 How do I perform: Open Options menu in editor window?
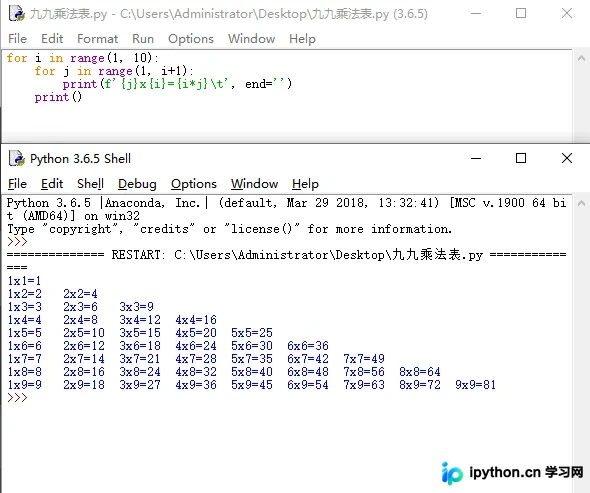coord(191,39)
